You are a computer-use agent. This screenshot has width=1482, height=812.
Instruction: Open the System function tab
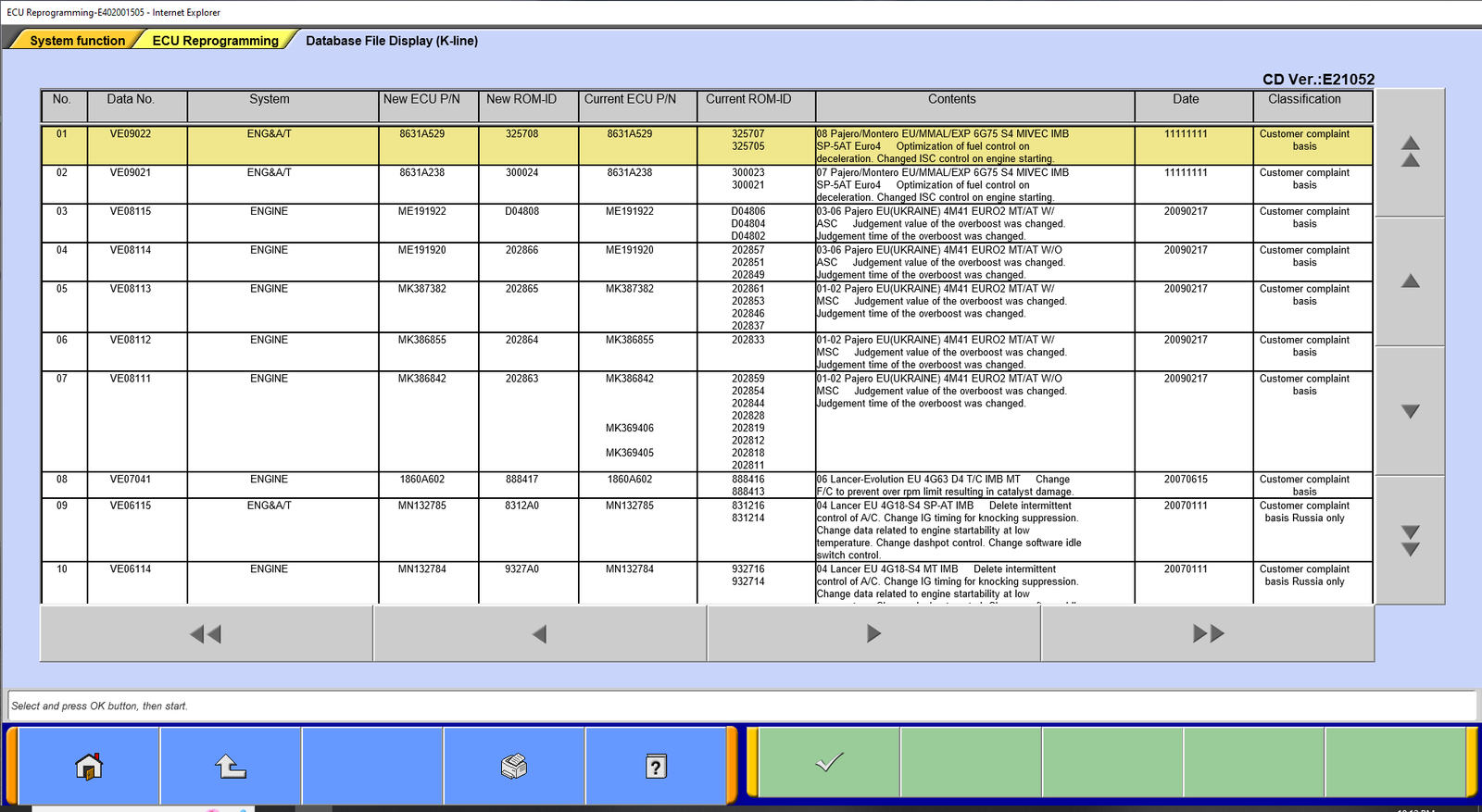(x=77, y=41)
